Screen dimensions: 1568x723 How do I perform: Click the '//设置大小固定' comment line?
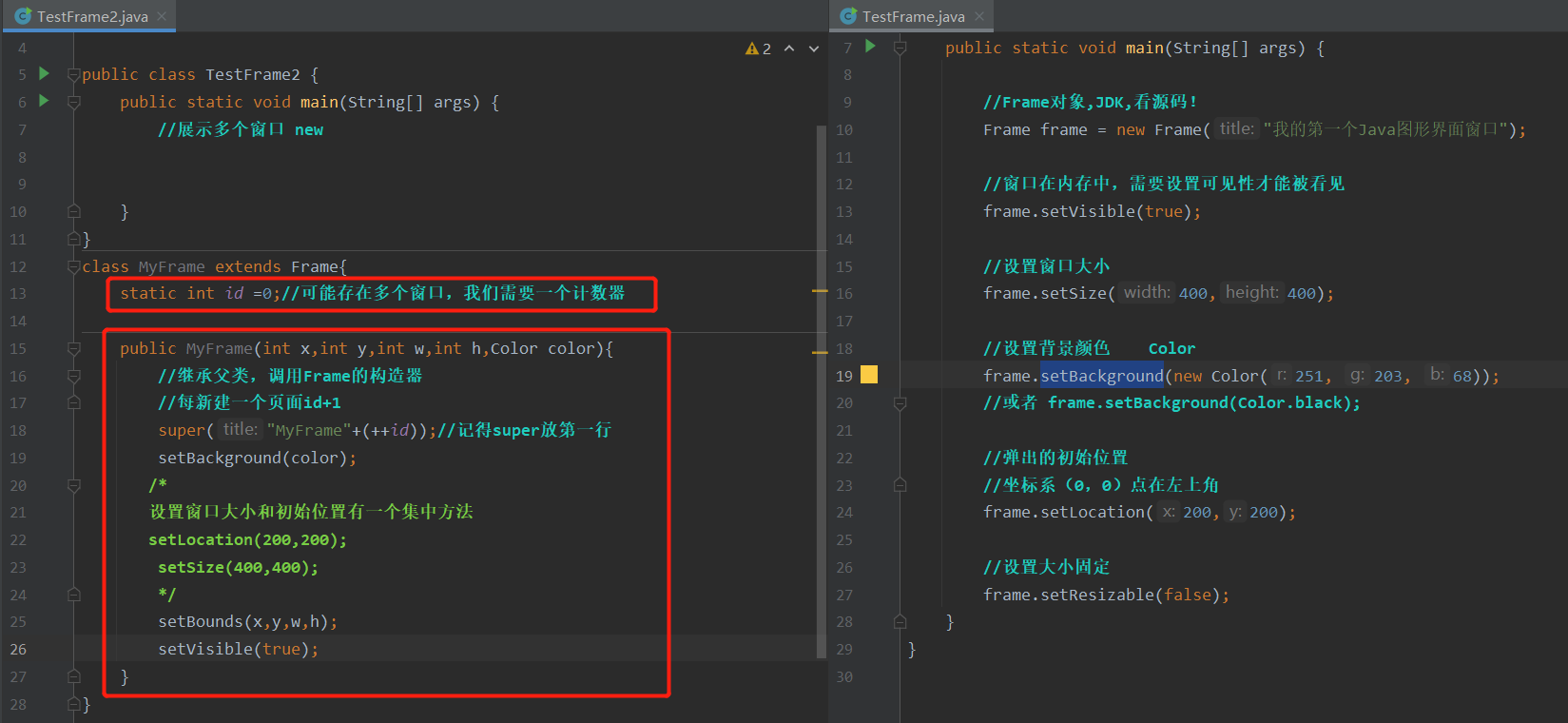tap(1047, 567)
